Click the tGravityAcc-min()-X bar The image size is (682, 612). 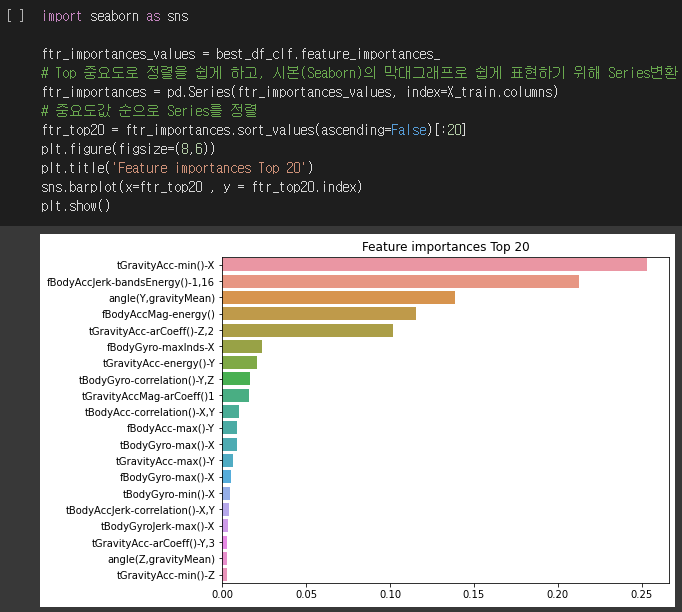(x=435, y=264)
